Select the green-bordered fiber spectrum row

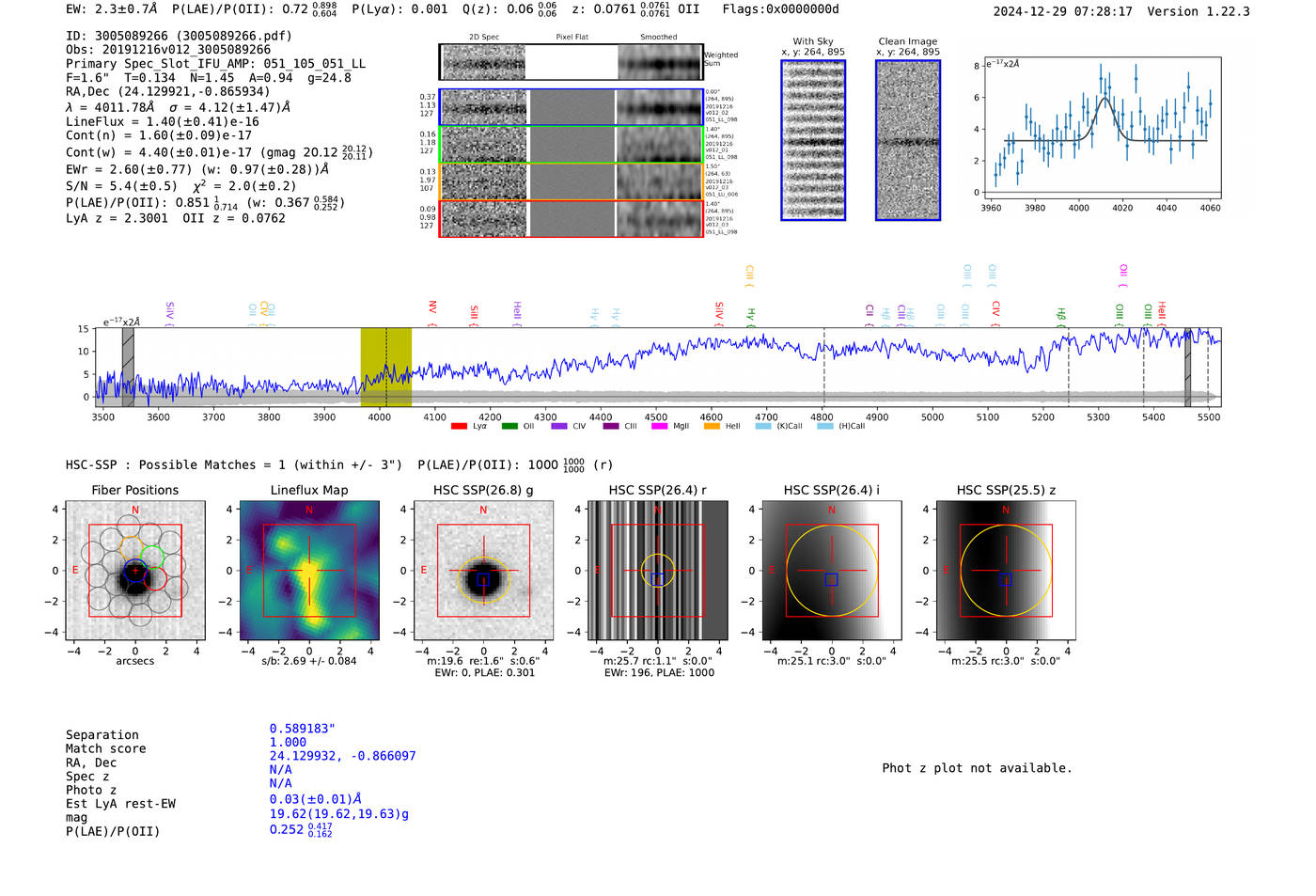coord(571,145)
